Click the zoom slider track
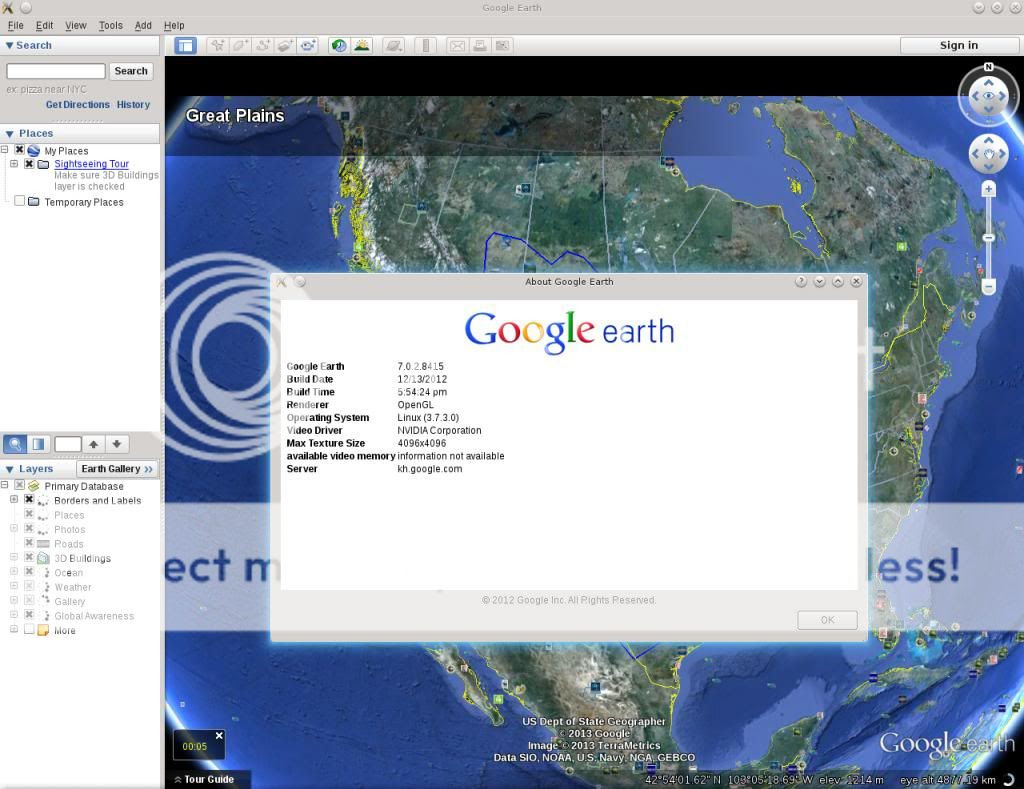 (989, 238)
